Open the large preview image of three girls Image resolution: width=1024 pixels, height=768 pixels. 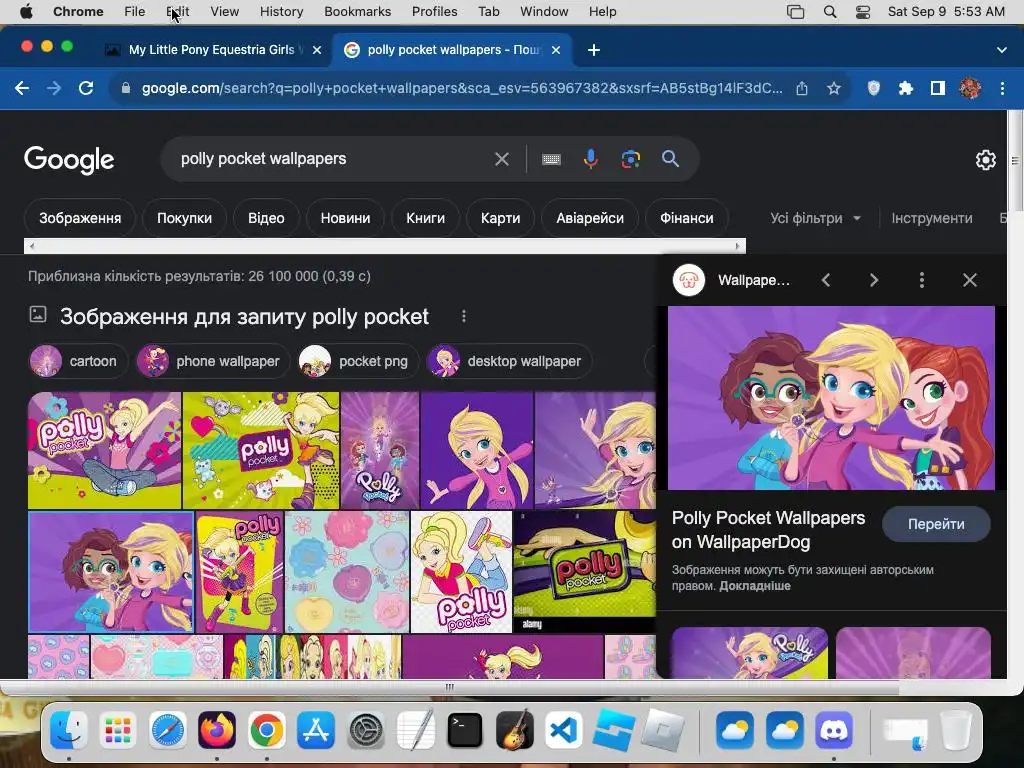(831, 398)
